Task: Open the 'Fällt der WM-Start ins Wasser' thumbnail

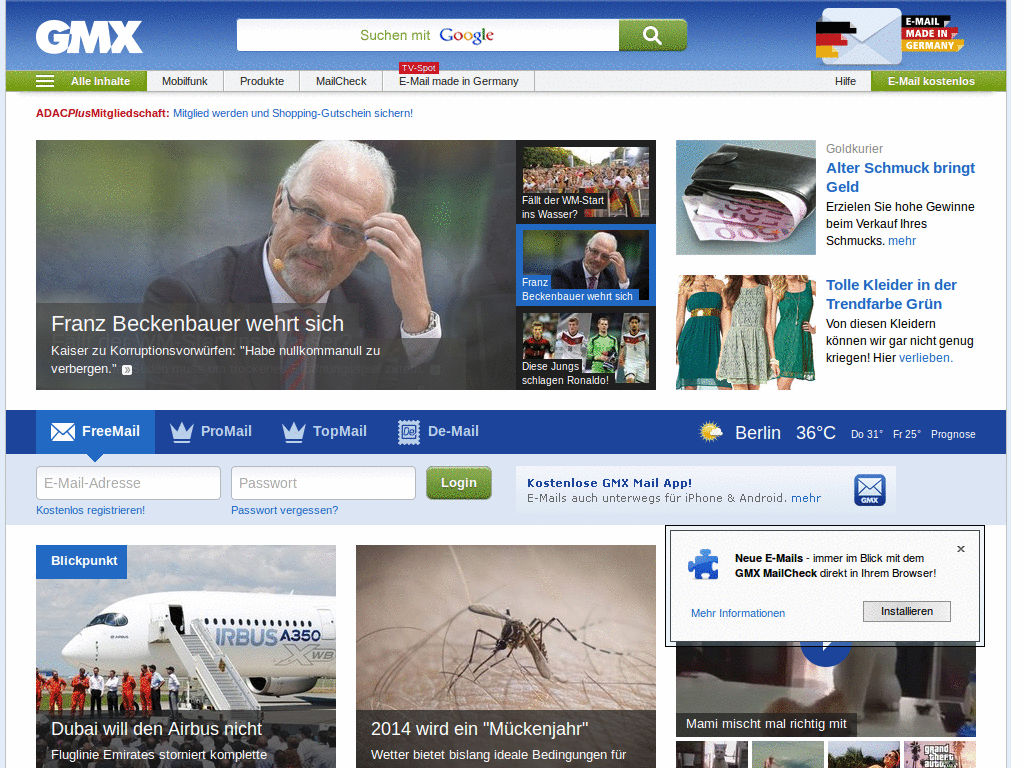Action: click(x=586, y=182)
